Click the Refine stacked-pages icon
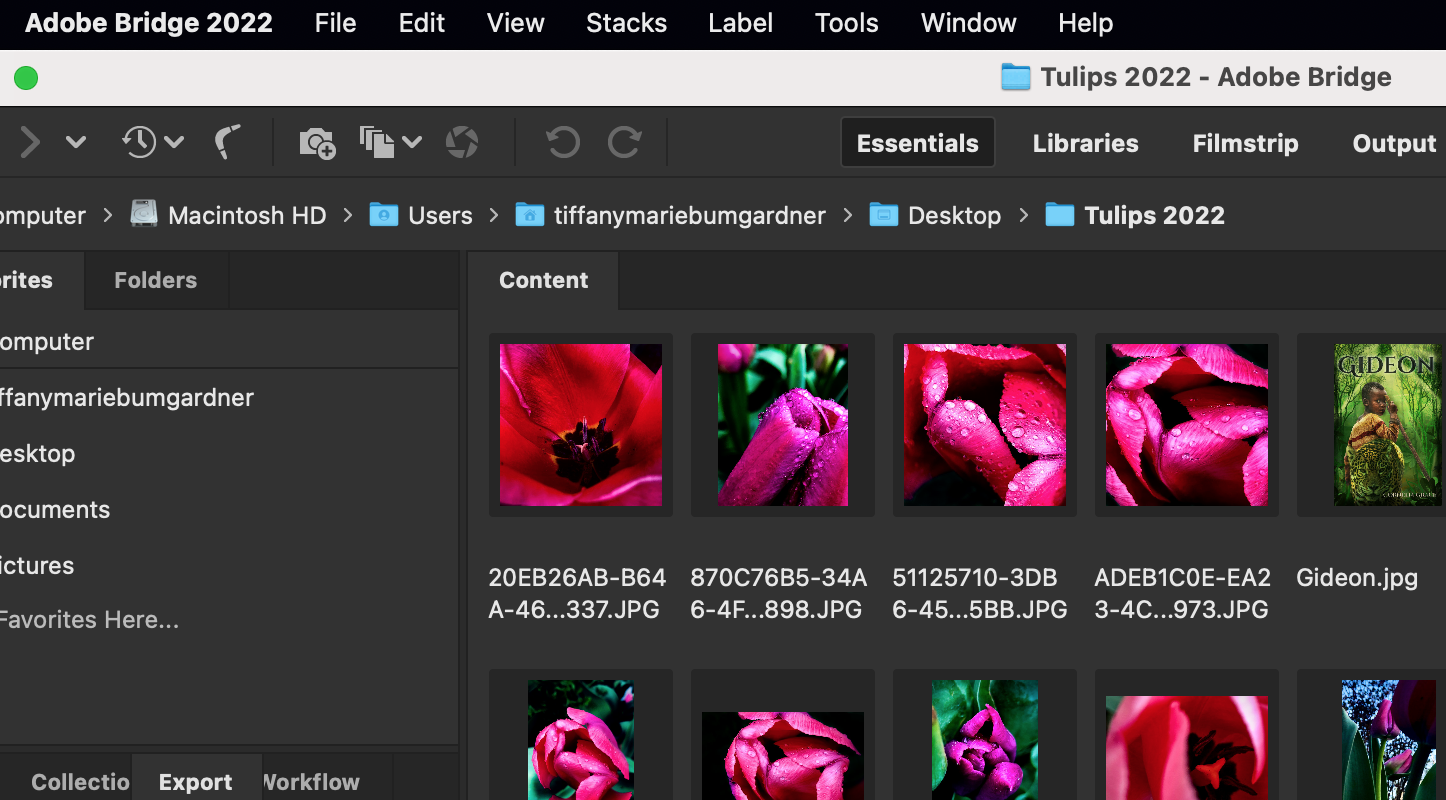The image size is (1446, 800). coord(377,142)
